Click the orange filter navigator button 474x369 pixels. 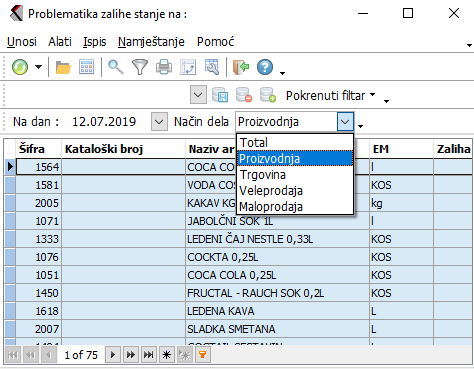203,355
